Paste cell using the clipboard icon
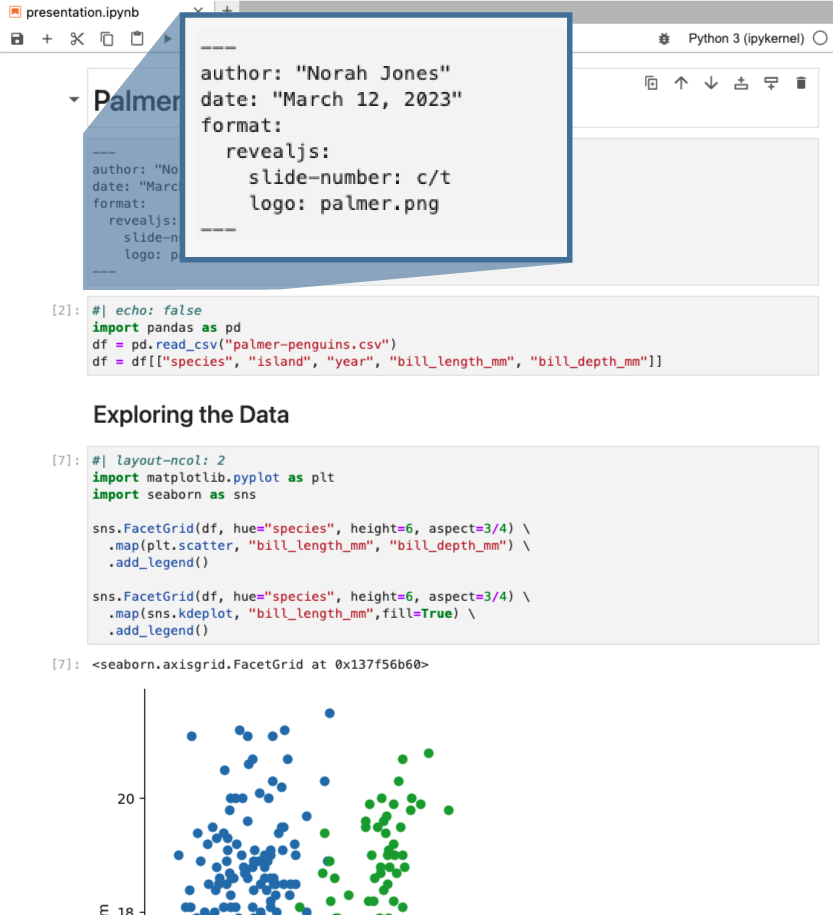Screen dimensions: 833x915 (x=137, y=39)
